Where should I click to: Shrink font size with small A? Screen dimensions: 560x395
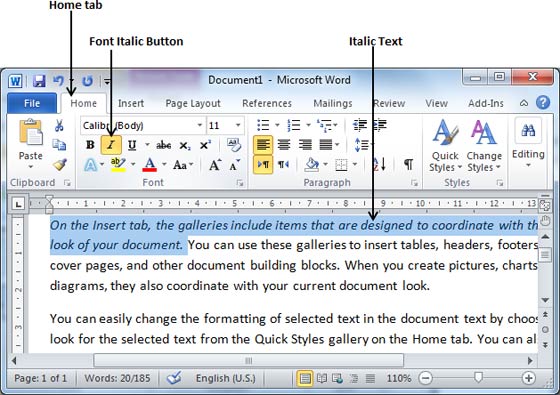coord(235,165)
